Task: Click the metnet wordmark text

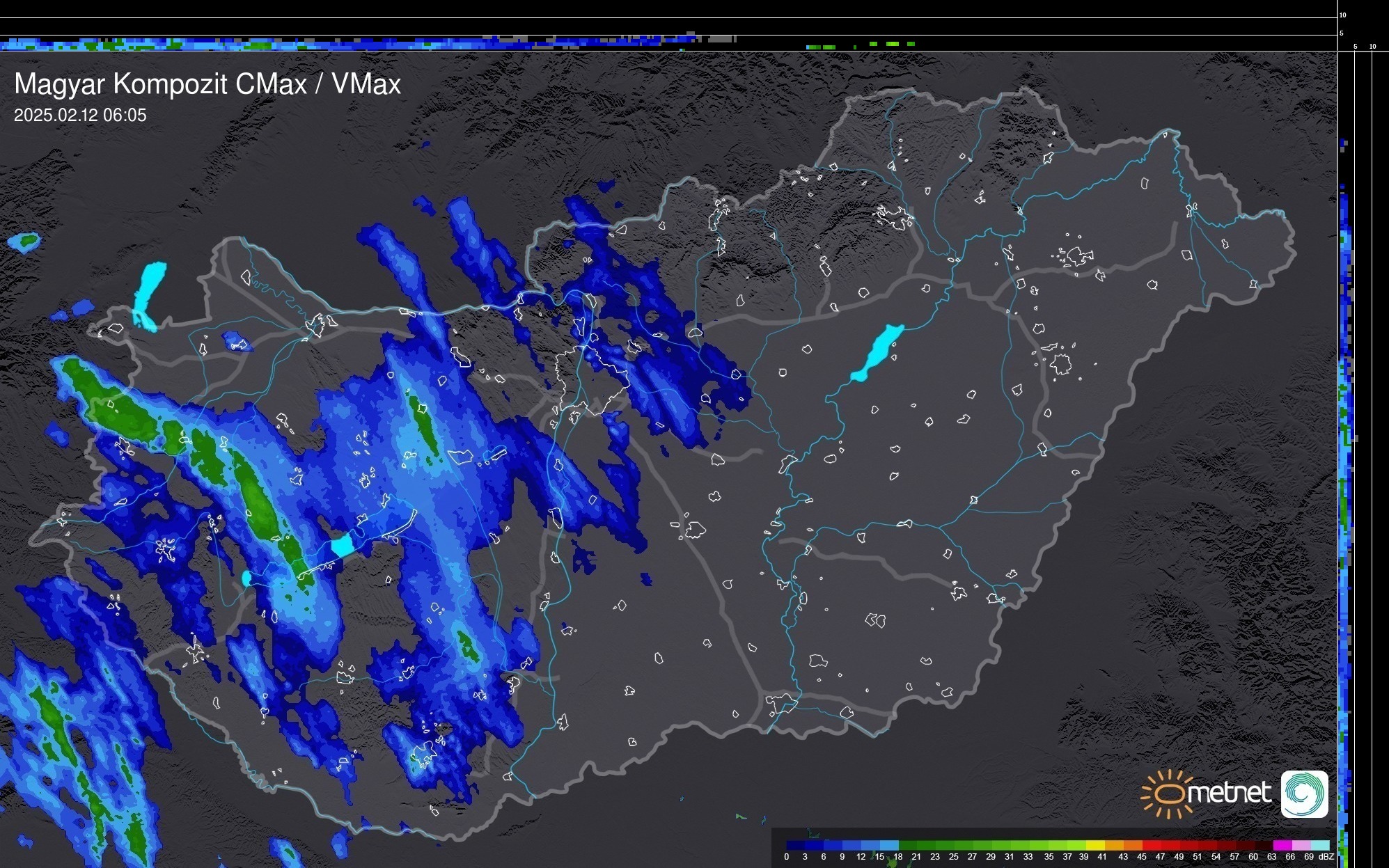Action: pyautogui.click(x=1229, y=794)
